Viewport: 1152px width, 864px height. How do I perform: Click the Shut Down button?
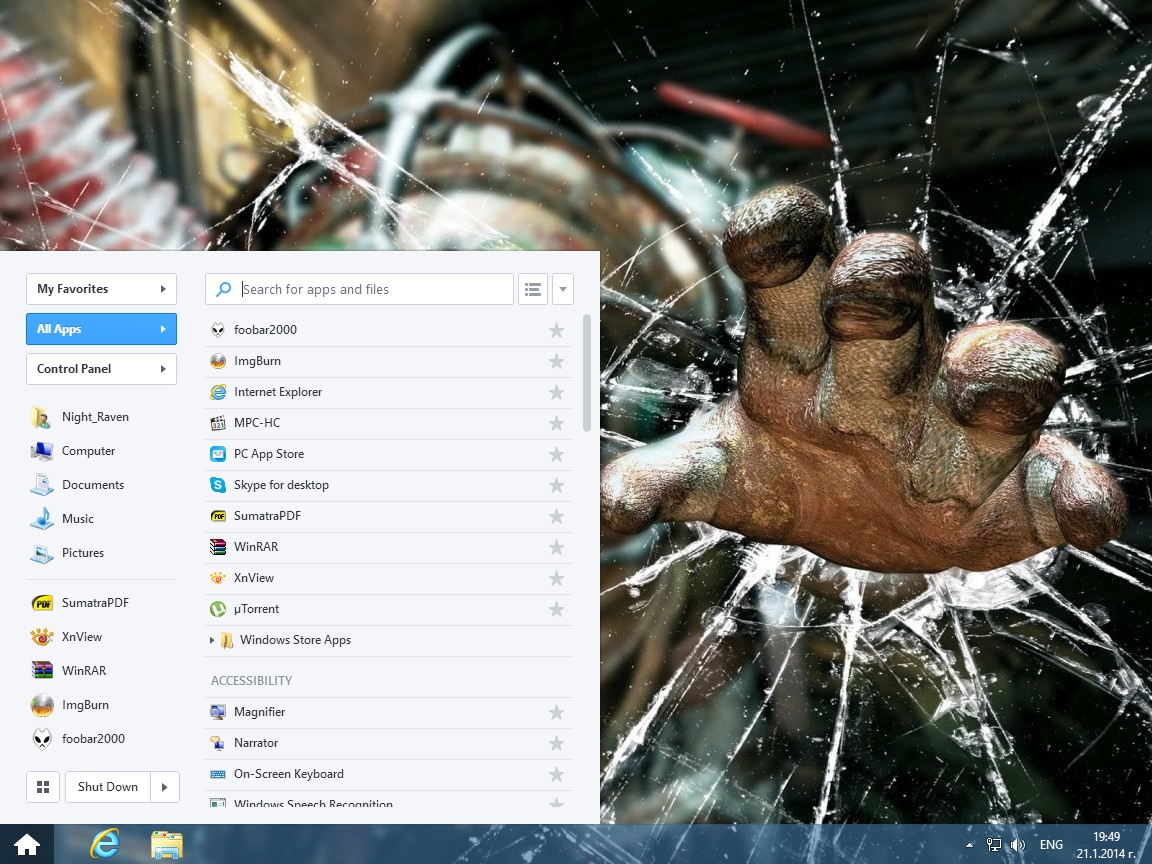(x=108, y=787)
